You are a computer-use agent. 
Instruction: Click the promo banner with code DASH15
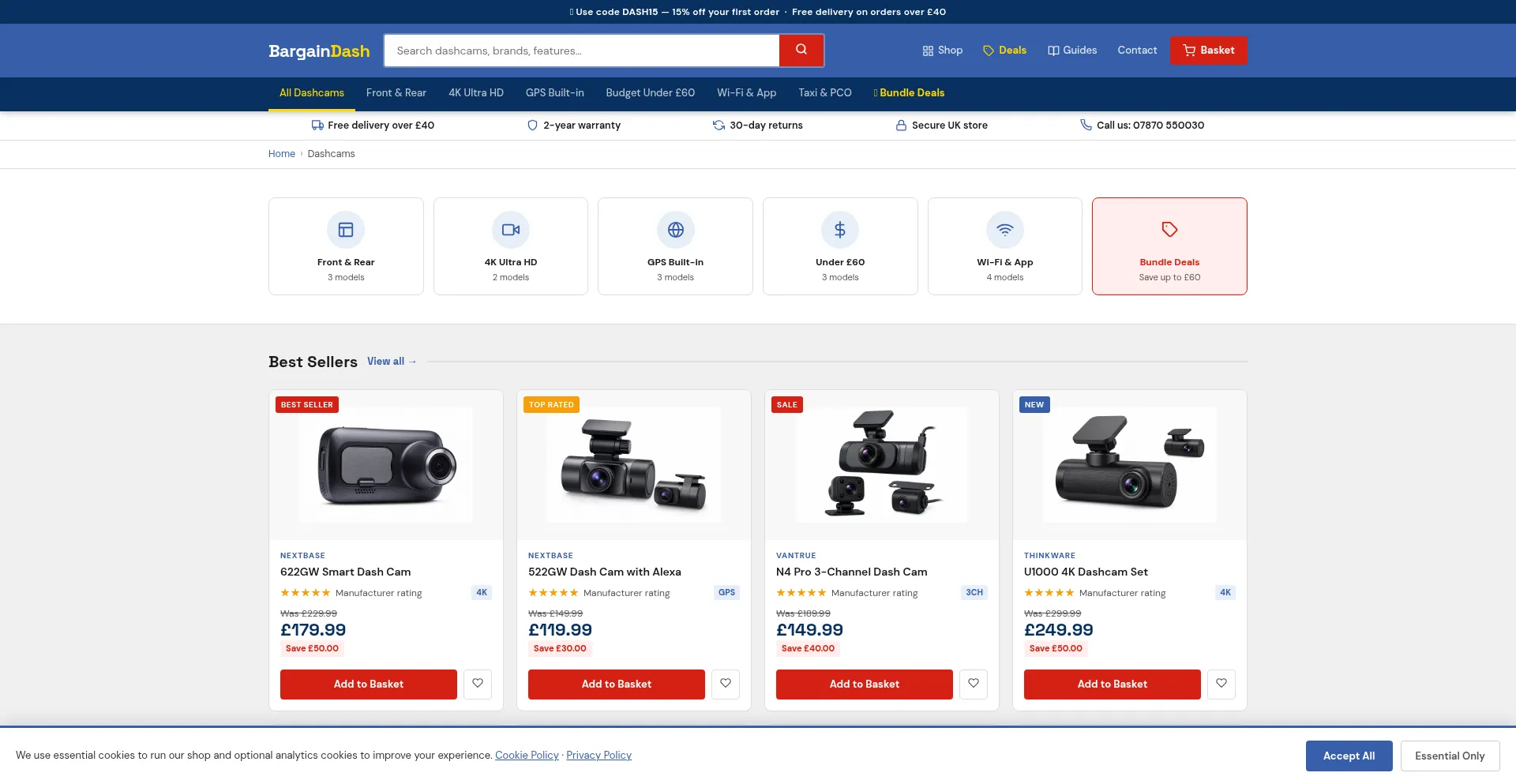point(758,12)
